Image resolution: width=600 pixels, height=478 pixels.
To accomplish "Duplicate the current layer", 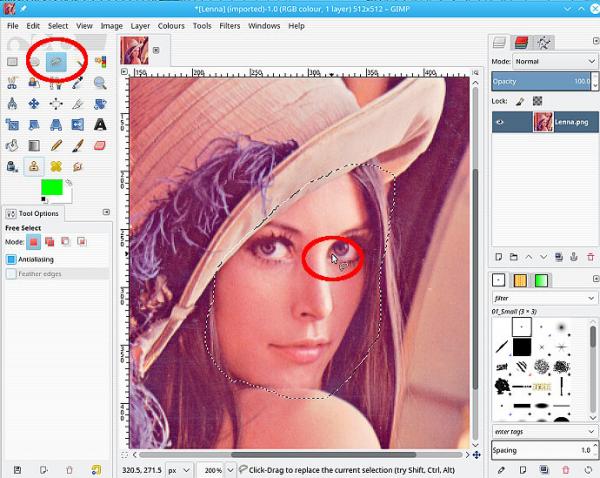I will (x=559, y=257).
